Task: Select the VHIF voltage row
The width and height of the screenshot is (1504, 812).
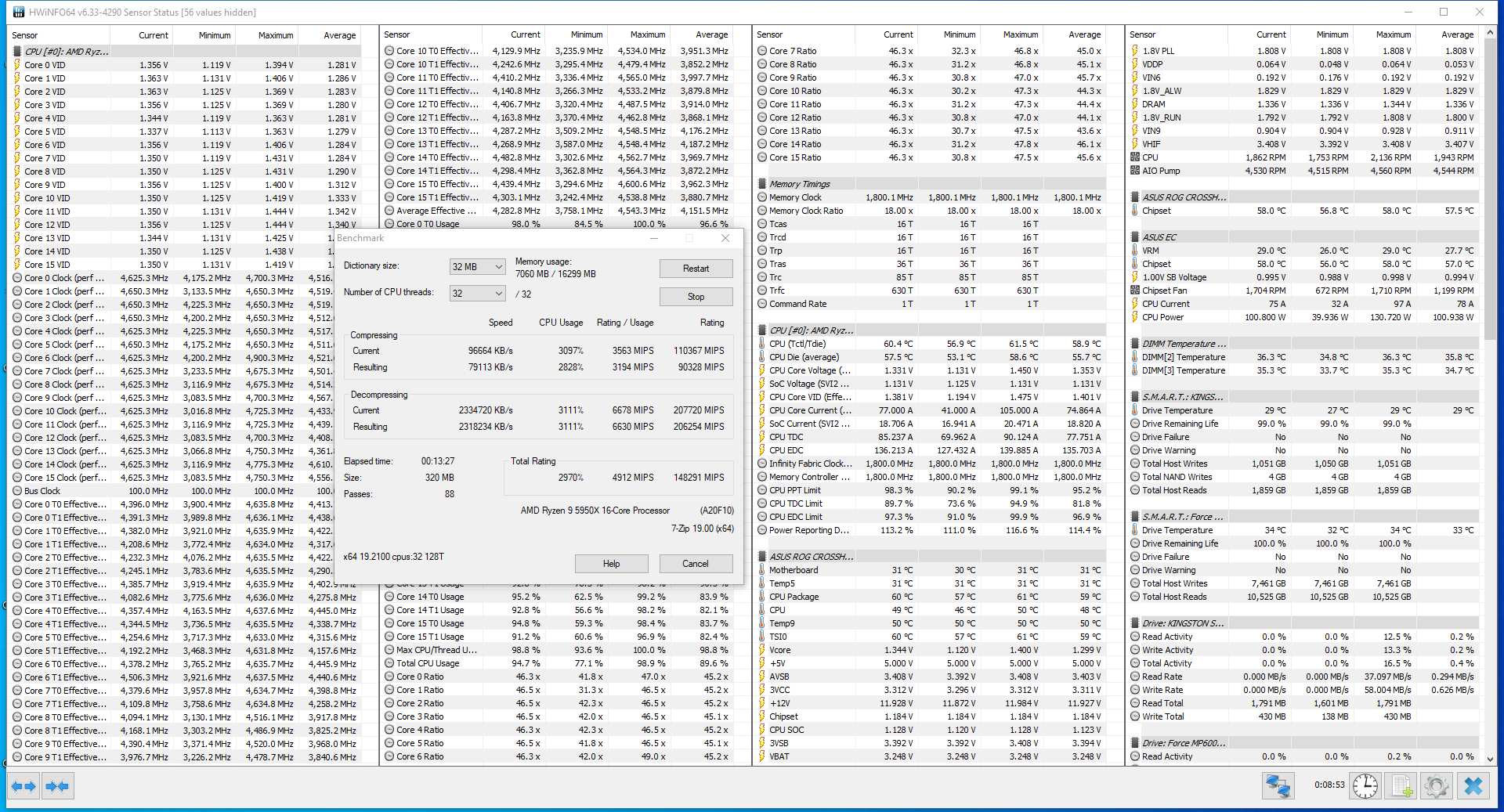Action: 1303,144
